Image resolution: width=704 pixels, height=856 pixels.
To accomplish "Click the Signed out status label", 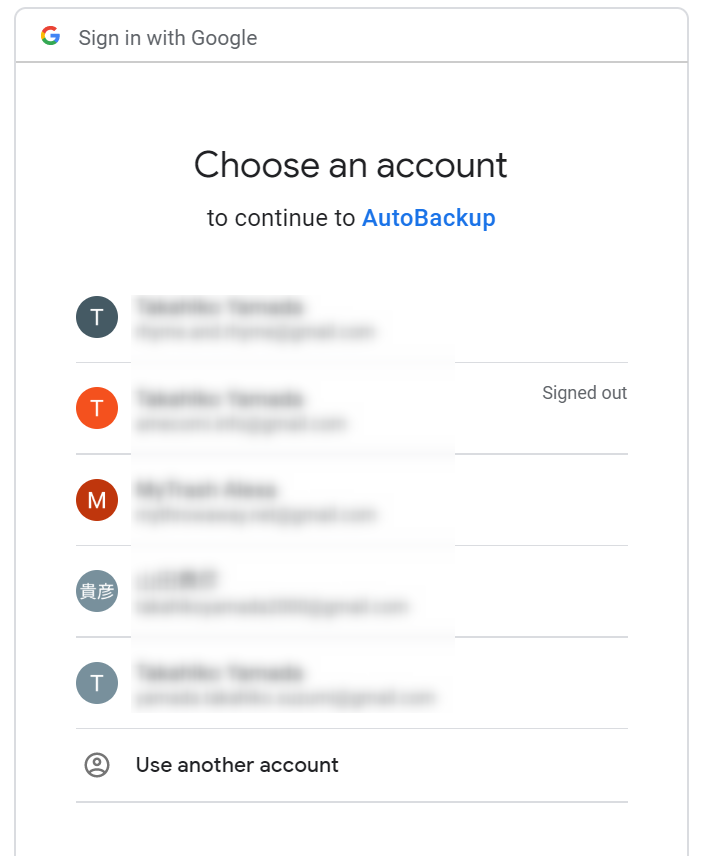I will tap(584, 393).
